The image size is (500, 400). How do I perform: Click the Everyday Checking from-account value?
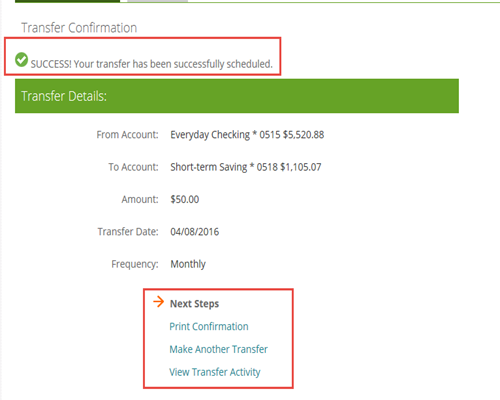click(247, 135)
